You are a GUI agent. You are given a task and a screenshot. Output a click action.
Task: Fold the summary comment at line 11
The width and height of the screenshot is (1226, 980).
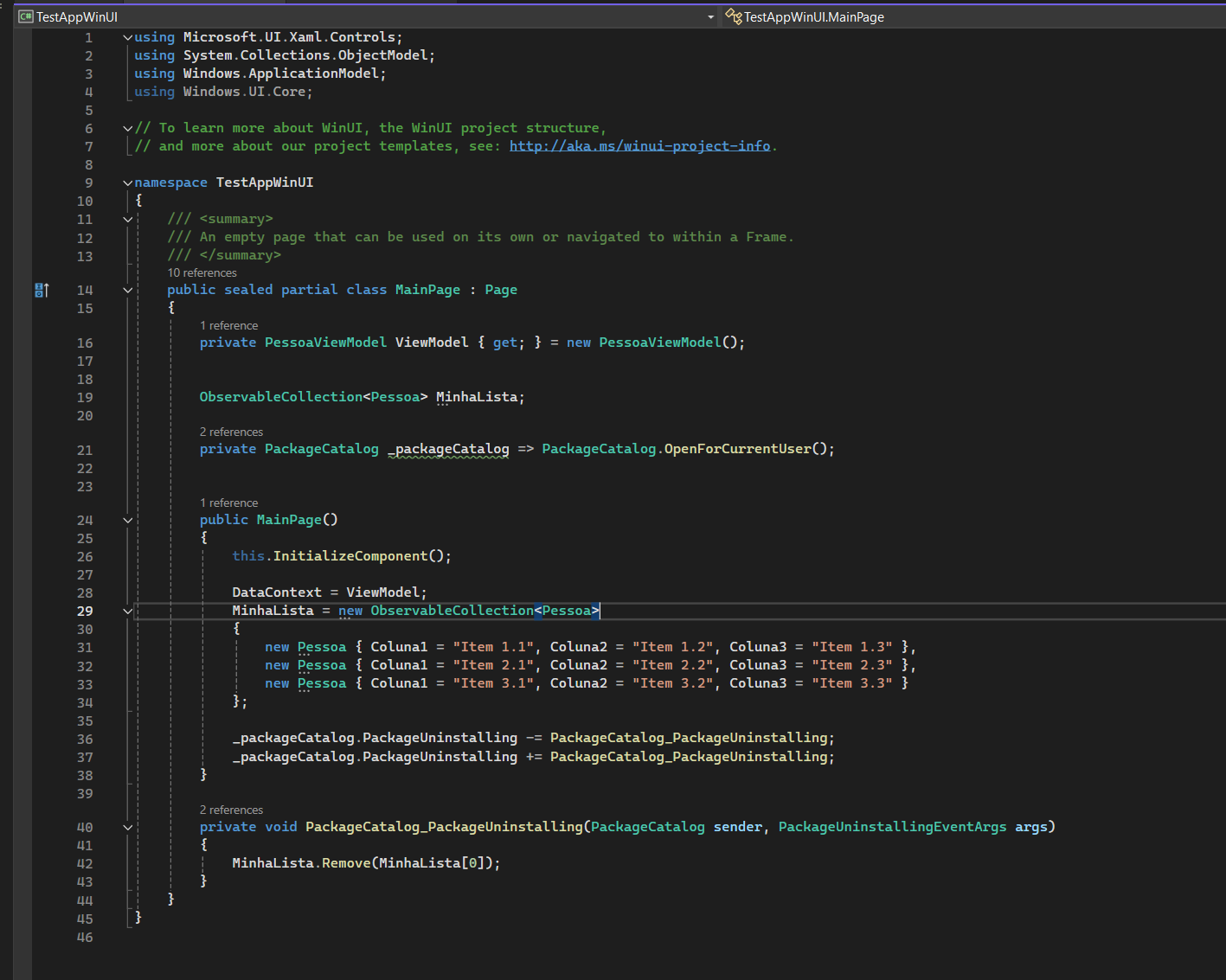click(x=128, y=219)
